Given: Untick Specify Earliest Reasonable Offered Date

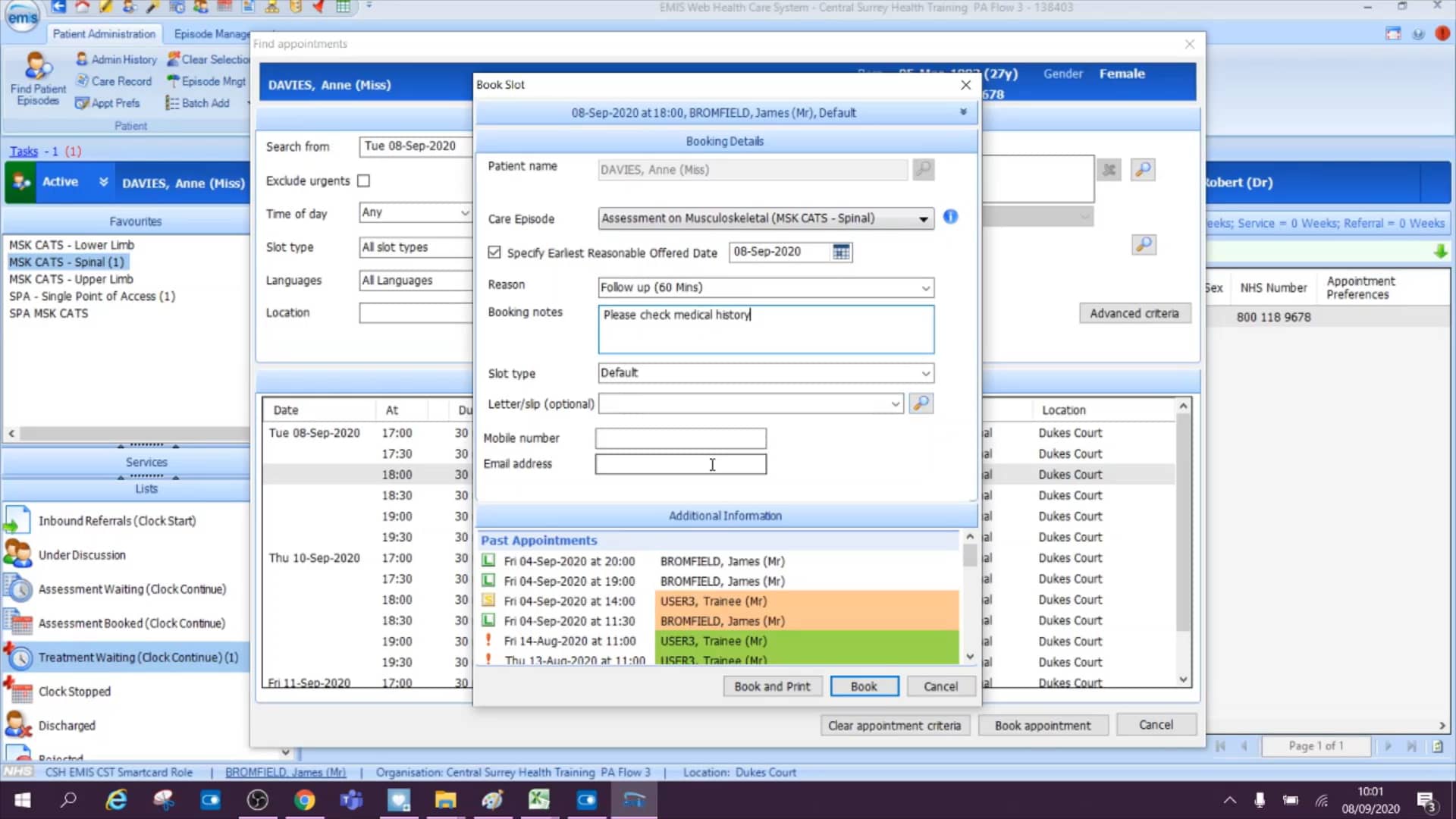Looking at the screenshot, I should 494,253.
